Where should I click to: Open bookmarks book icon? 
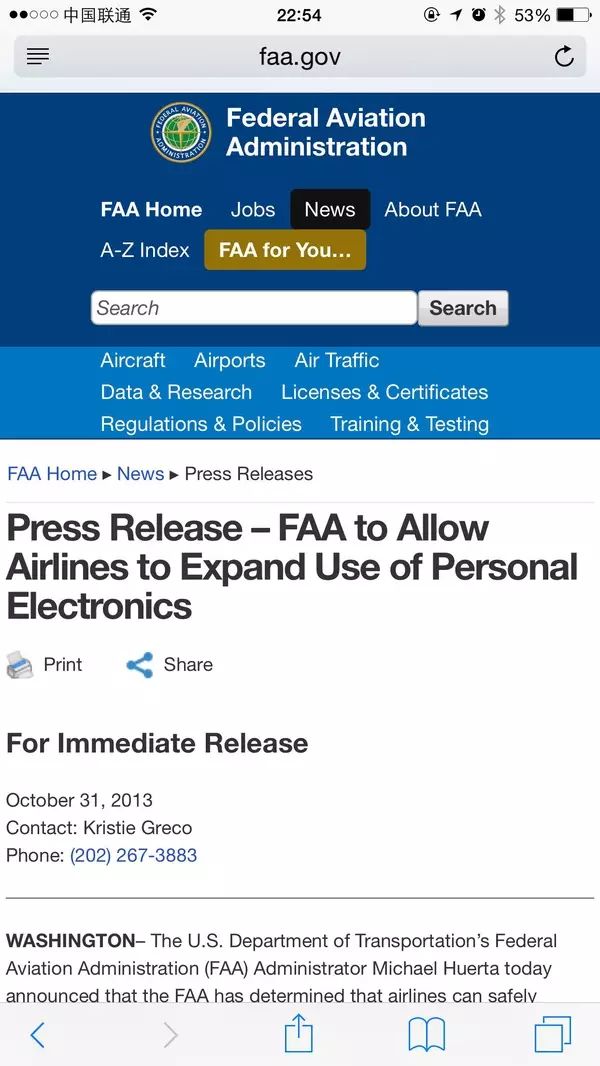click(427, 1035)
